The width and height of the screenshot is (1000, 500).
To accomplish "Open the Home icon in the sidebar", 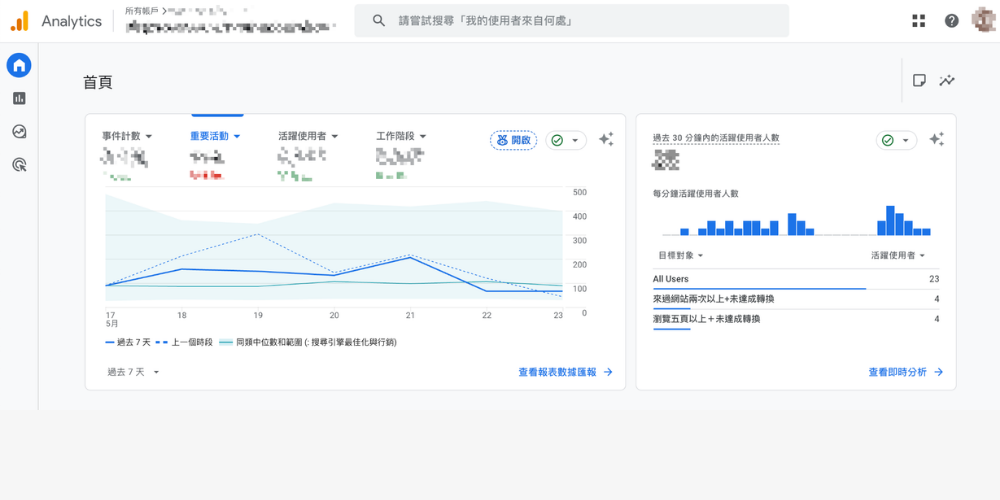I will [x=19, y=65].
